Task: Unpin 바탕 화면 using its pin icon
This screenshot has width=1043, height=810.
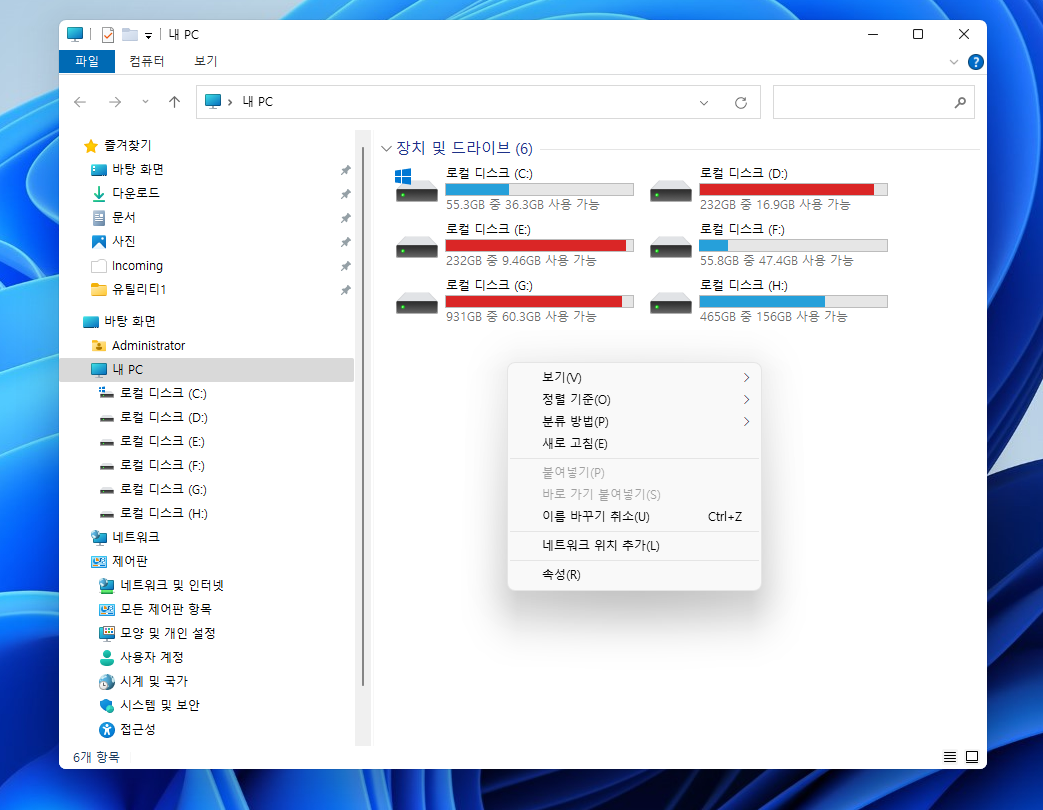Action: [345, 170]
